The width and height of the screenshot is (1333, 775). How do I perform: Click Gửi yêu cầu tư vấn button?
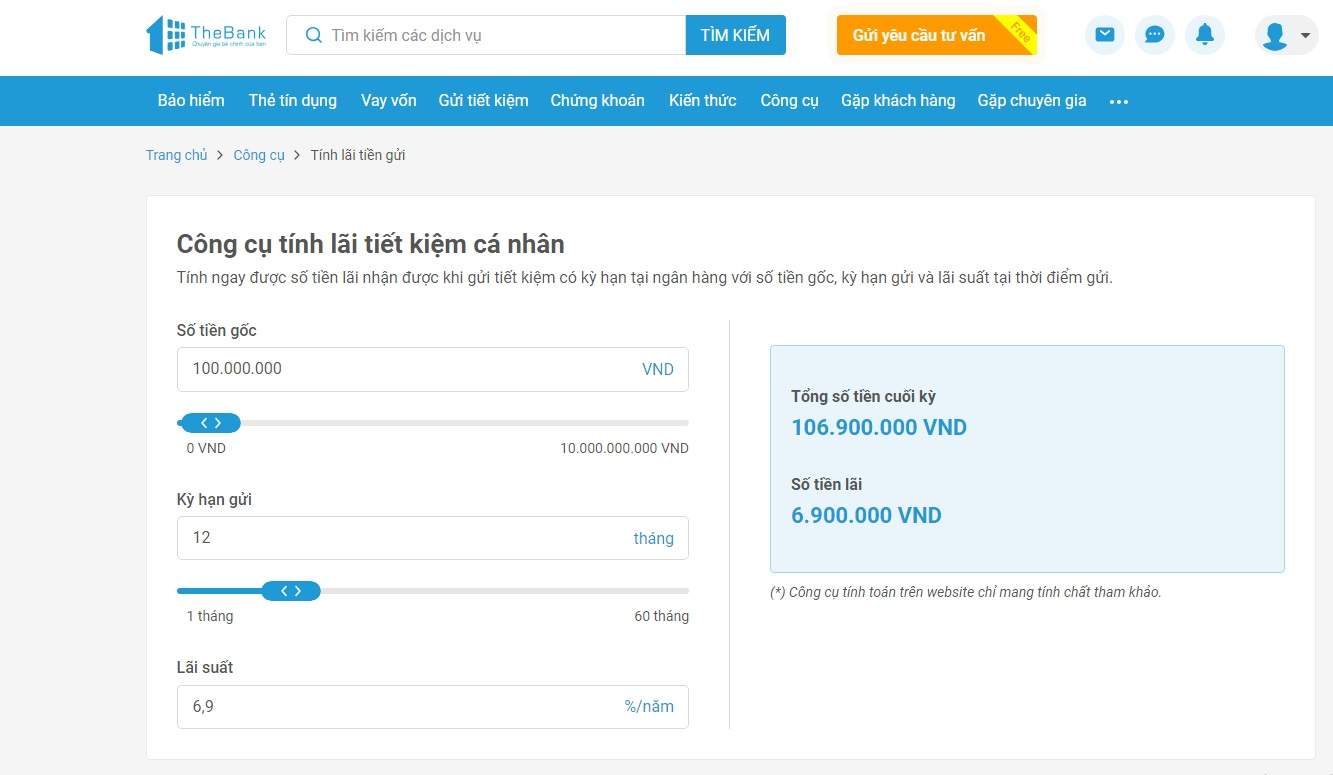tap(936, 35)
